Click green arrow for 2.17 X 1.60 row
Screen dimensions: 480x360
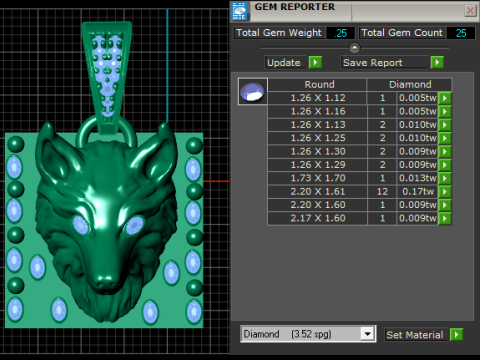(445, 218)
